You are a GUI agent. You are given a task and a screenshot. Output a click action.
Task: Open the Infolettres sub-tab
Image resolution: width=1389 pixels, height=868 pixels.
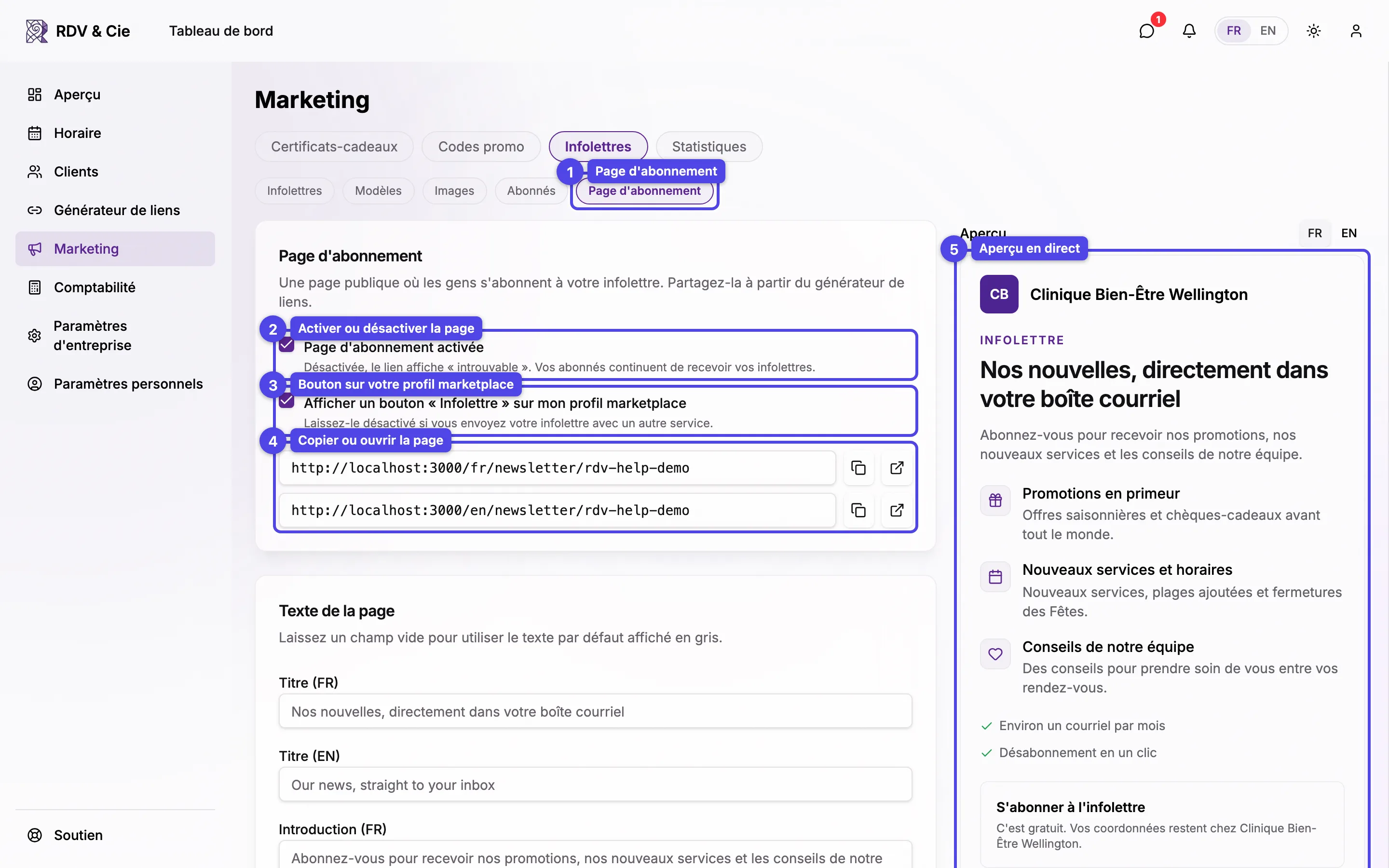point(295,190)
